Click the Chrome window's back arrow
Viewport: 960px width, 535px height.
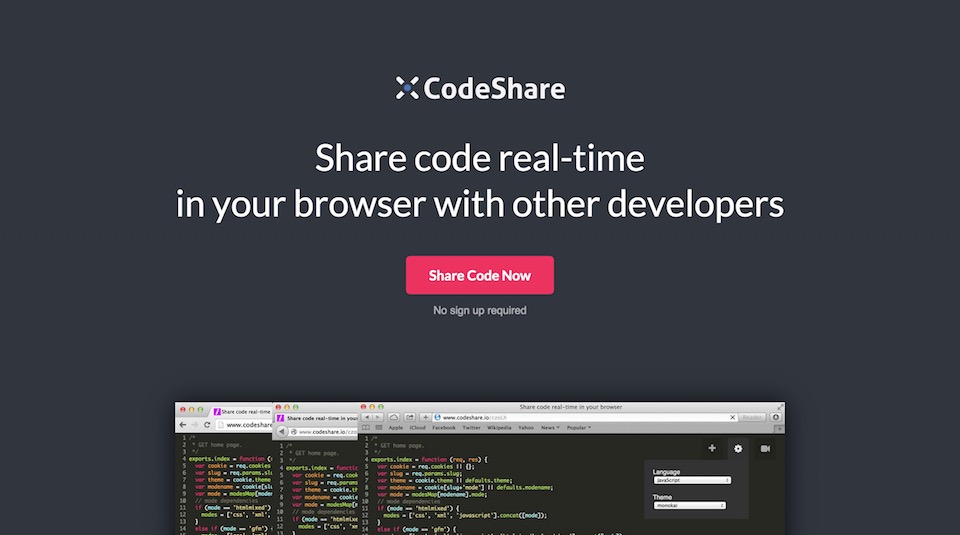[182, 425]
